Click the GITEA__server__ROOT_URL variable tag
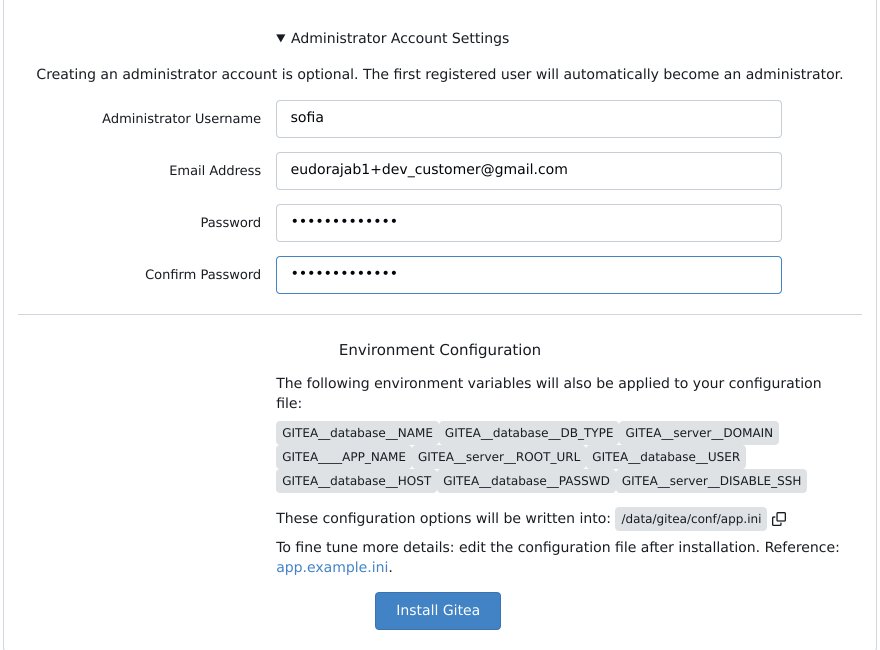The height and width of the screenshot is (650, 880). [499, 457]
